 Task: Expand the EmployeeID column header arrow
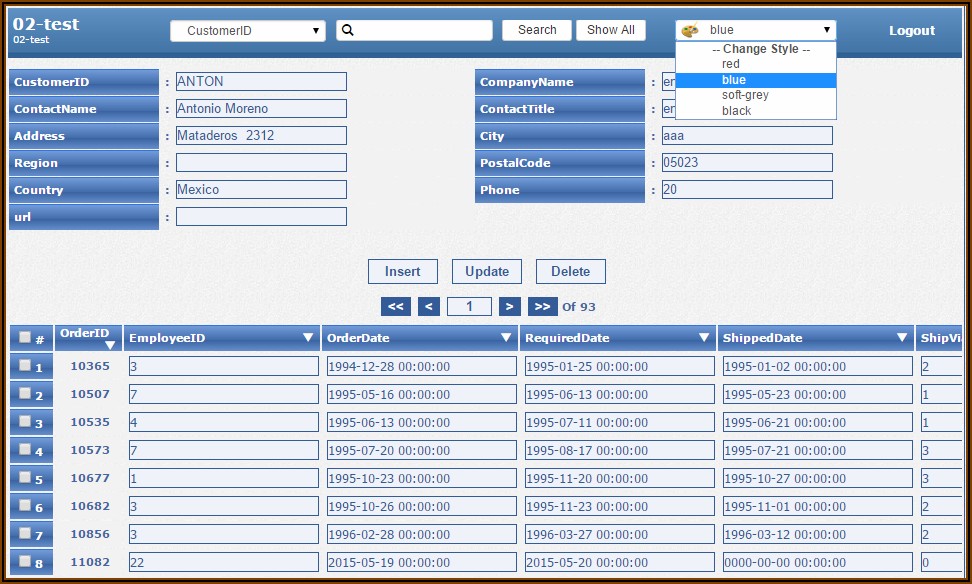307,337
